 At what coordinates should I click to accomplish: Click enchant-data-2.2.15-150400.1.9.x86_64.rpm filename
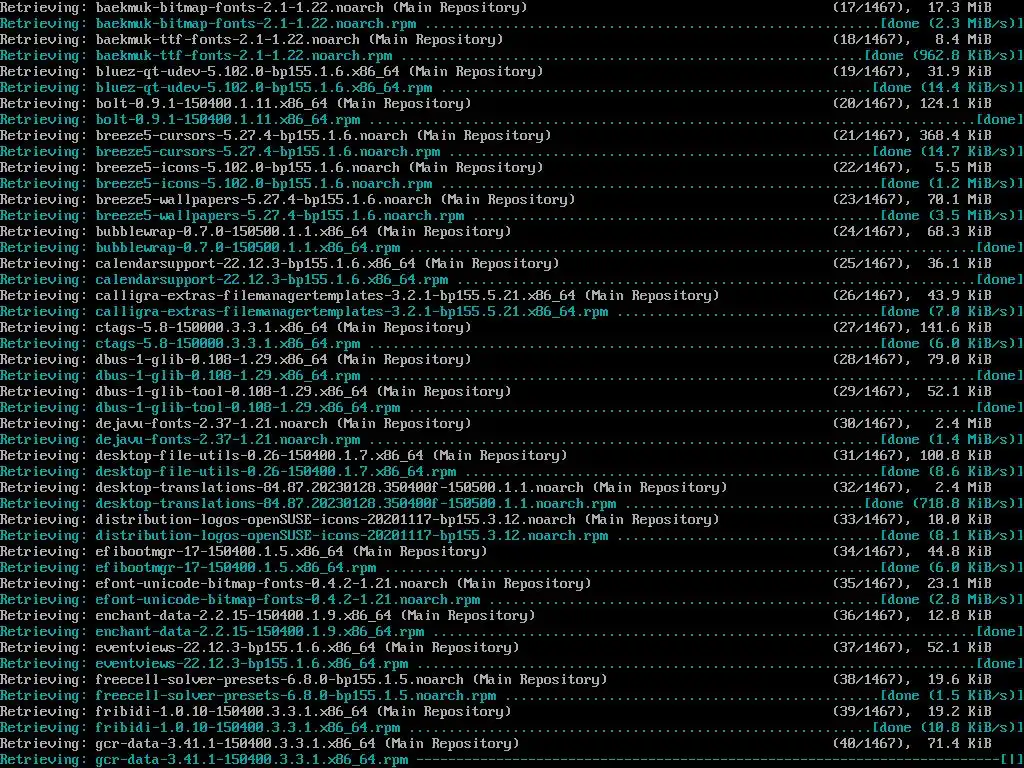(x=260, y=632)
